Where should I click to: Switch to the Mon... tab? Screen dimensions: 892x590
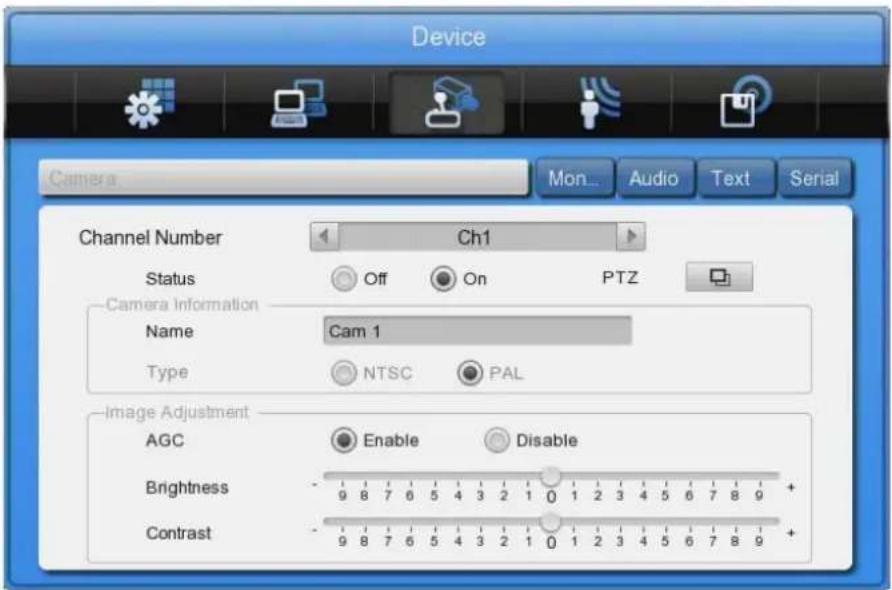click(x=574, y=179)
